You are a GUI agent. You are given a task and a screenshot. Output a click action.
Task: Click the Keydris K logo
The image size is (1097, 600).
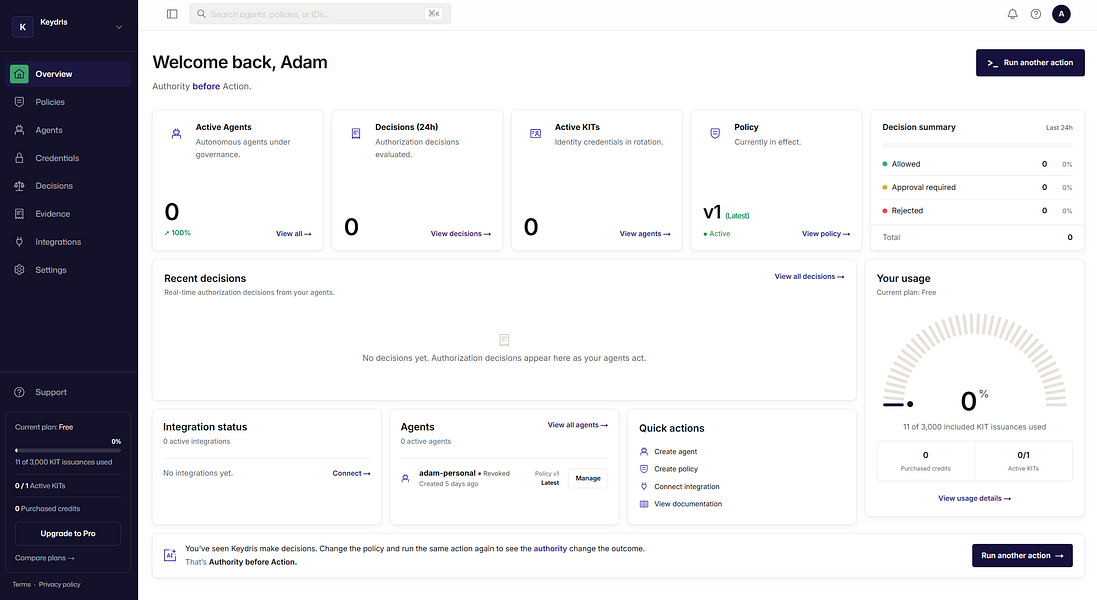click(23, 27)
